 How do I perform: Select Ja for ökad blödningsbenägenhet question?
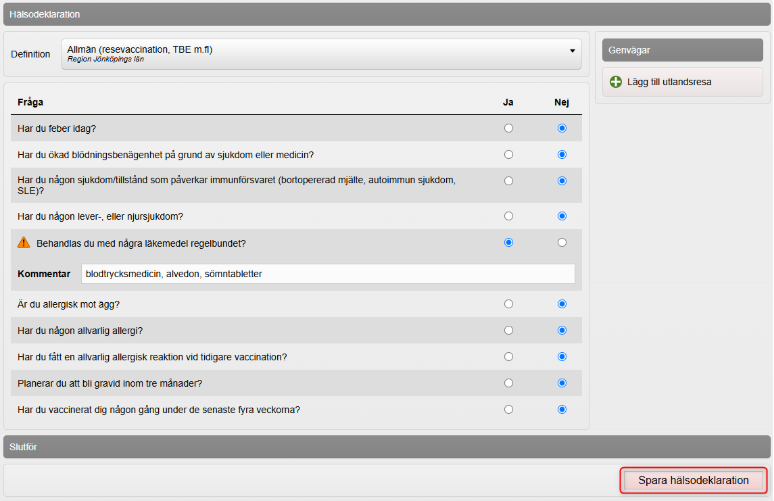(509, 154)
